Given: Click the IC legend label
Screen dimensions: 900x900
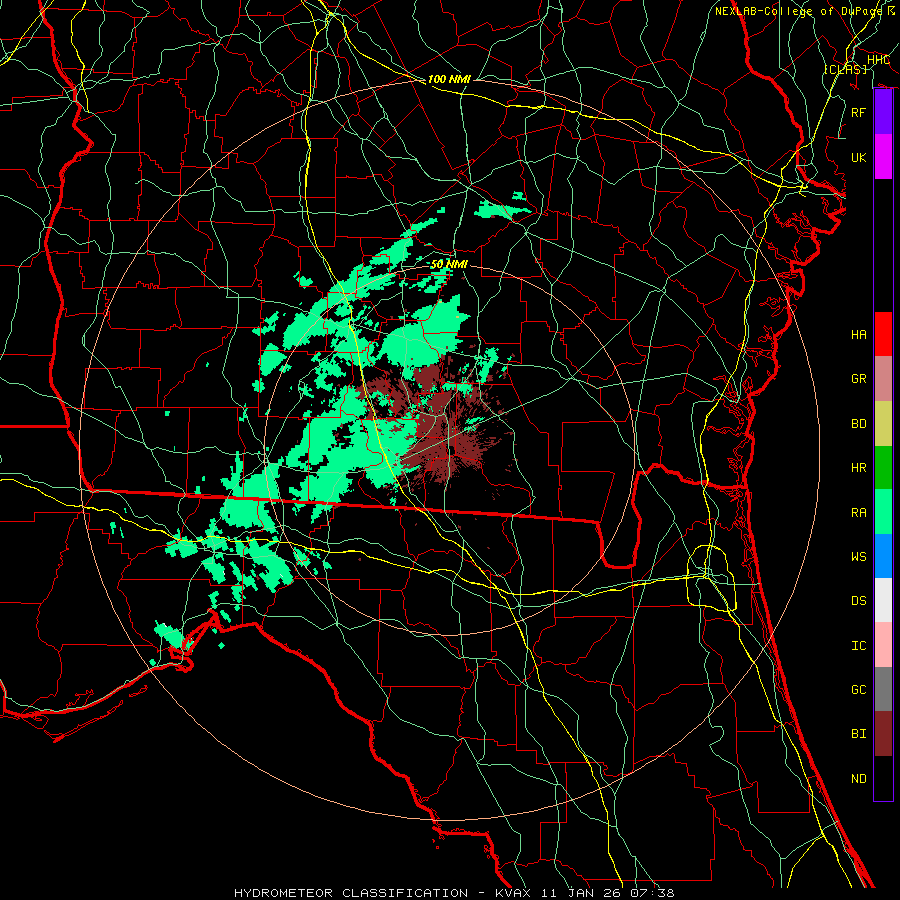Looking at the screenshot, I should 859,646.
